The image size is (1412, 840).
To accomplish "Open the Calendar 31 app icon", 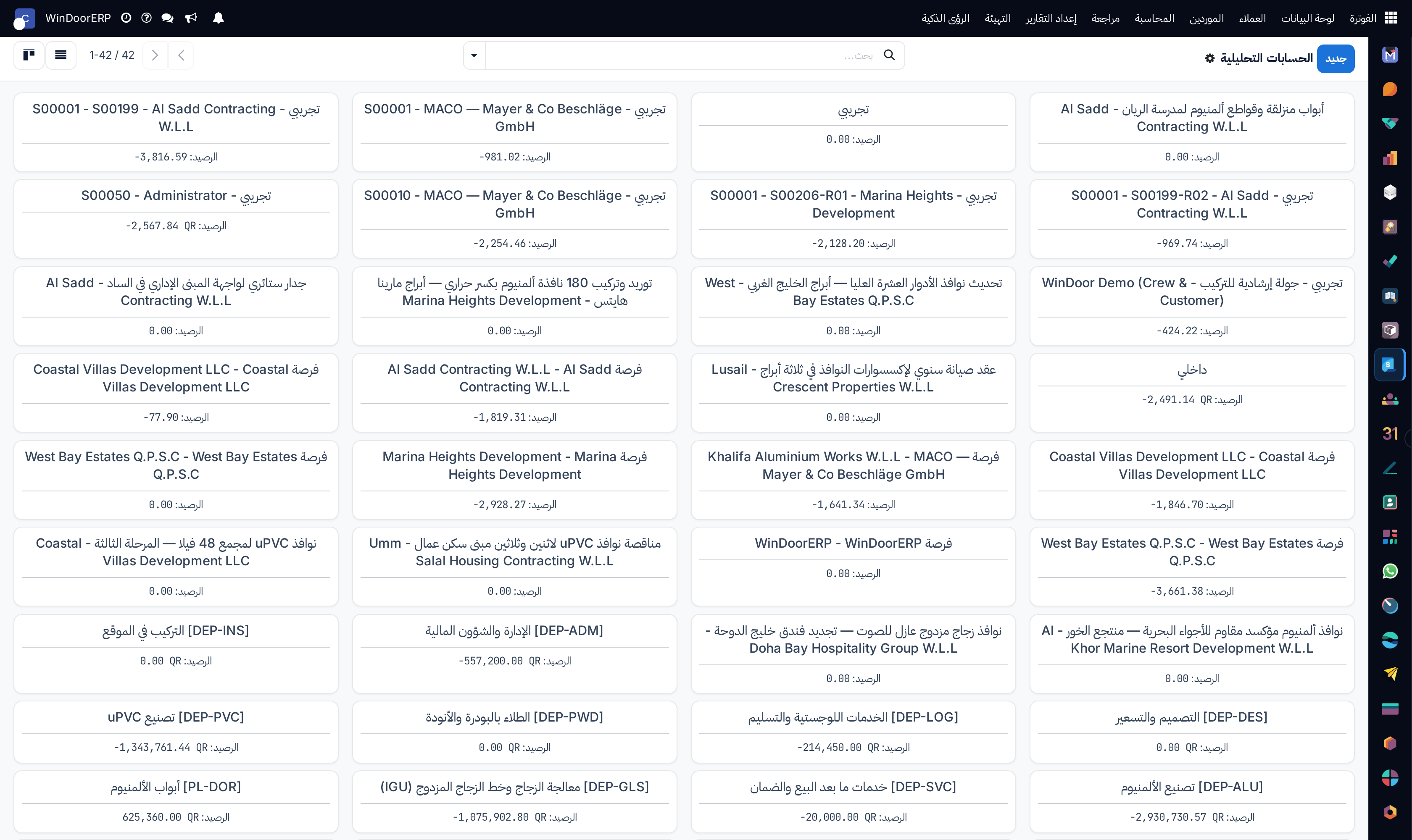I will (1390, 433).
